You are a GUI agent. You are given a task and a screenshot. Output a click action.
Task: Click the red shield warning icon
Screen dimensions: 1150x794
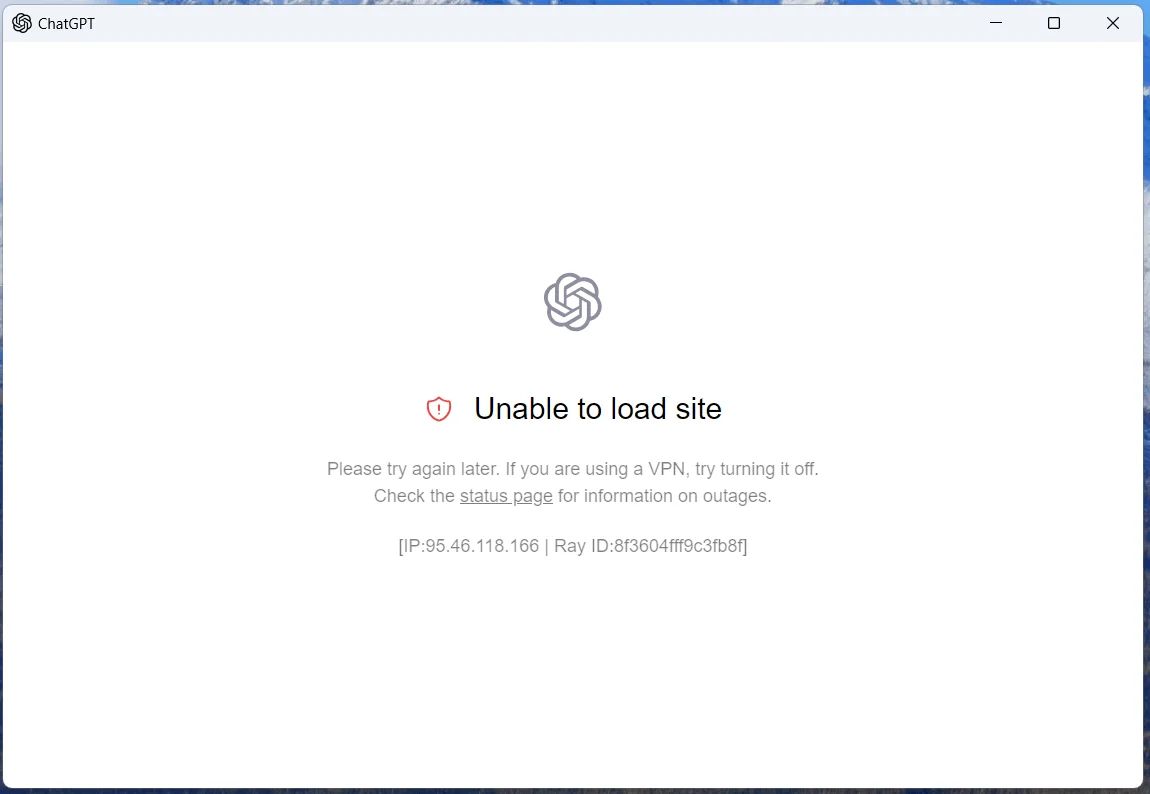[x=439, y=409]
